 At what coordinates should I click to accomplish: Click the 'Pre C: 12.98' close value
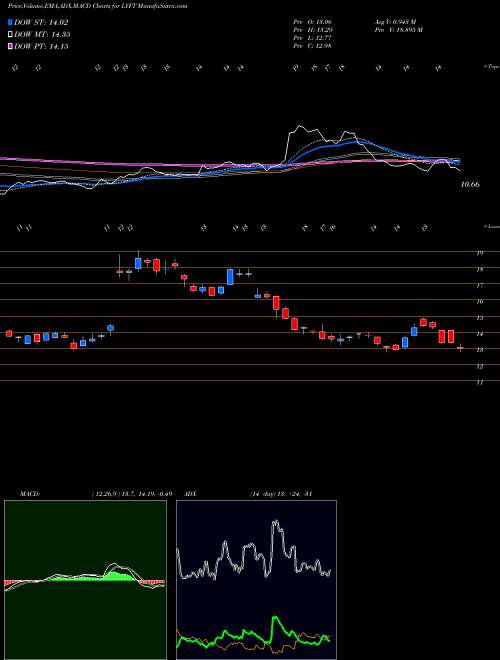click(x=312, y=45)
